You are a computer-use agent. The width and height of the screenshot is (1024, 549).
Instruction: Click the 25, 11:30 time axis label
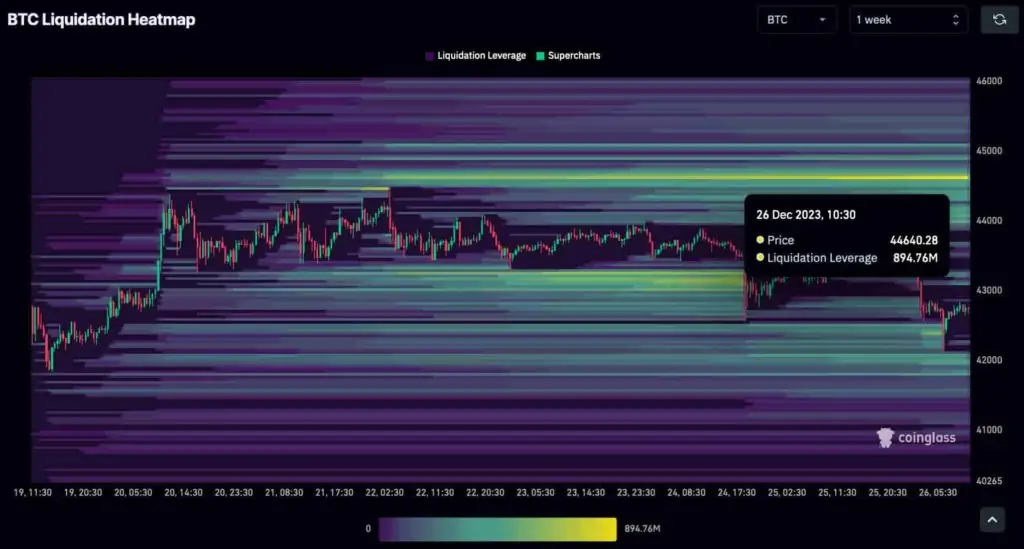pyautogui.click(x=837, y=492)
